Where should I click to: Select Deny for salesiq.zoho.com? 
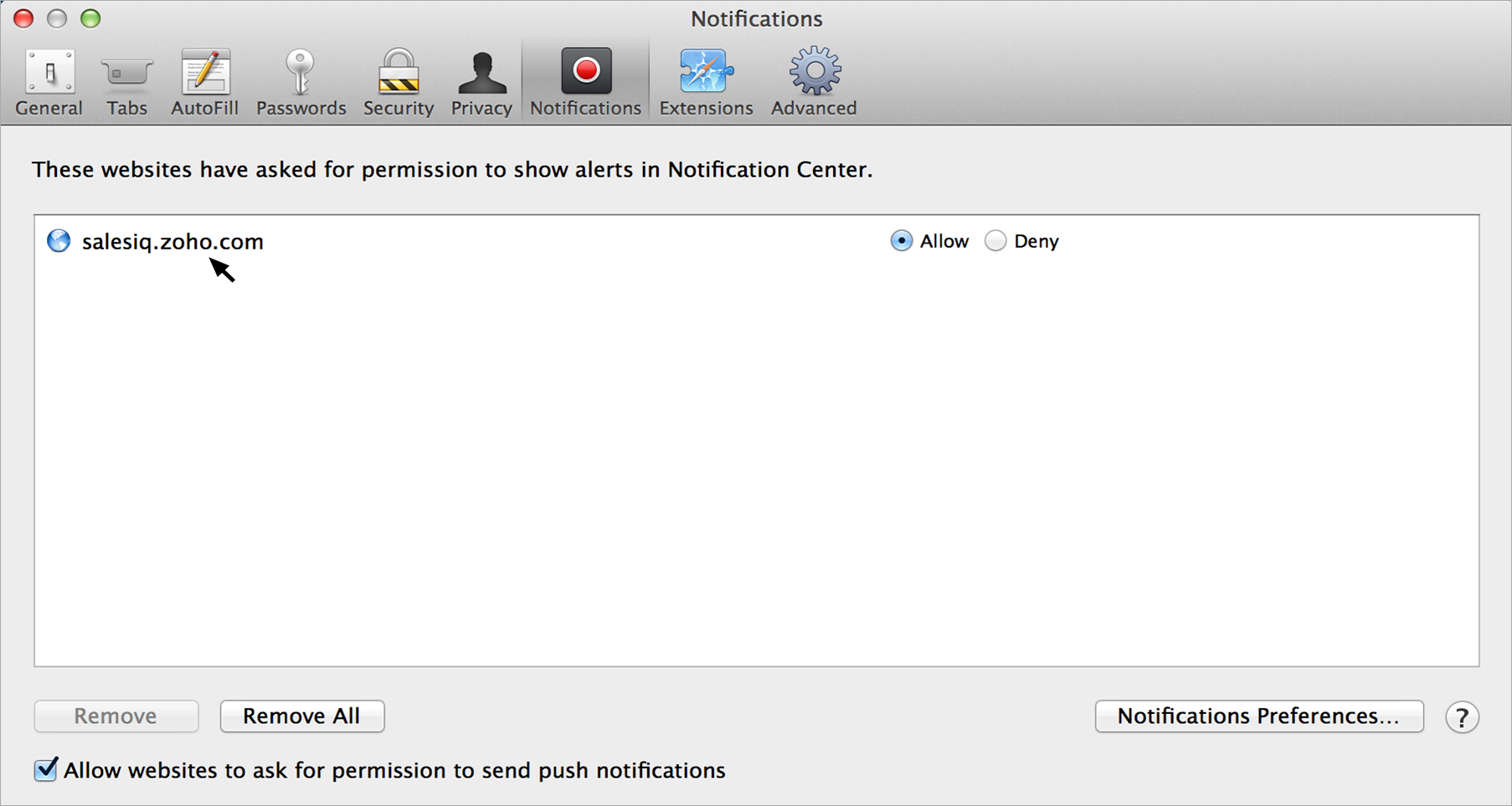(995, 241)
